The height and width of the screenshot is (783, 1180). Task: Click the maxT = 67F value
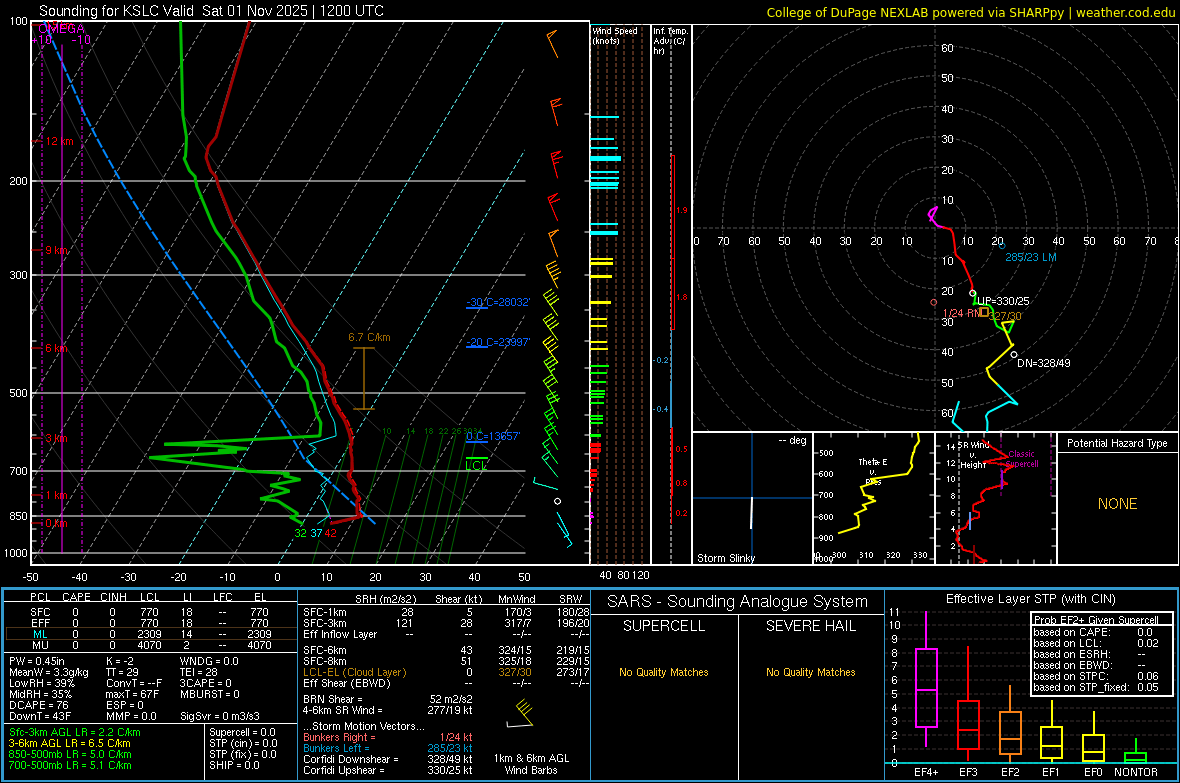point(132,694)
